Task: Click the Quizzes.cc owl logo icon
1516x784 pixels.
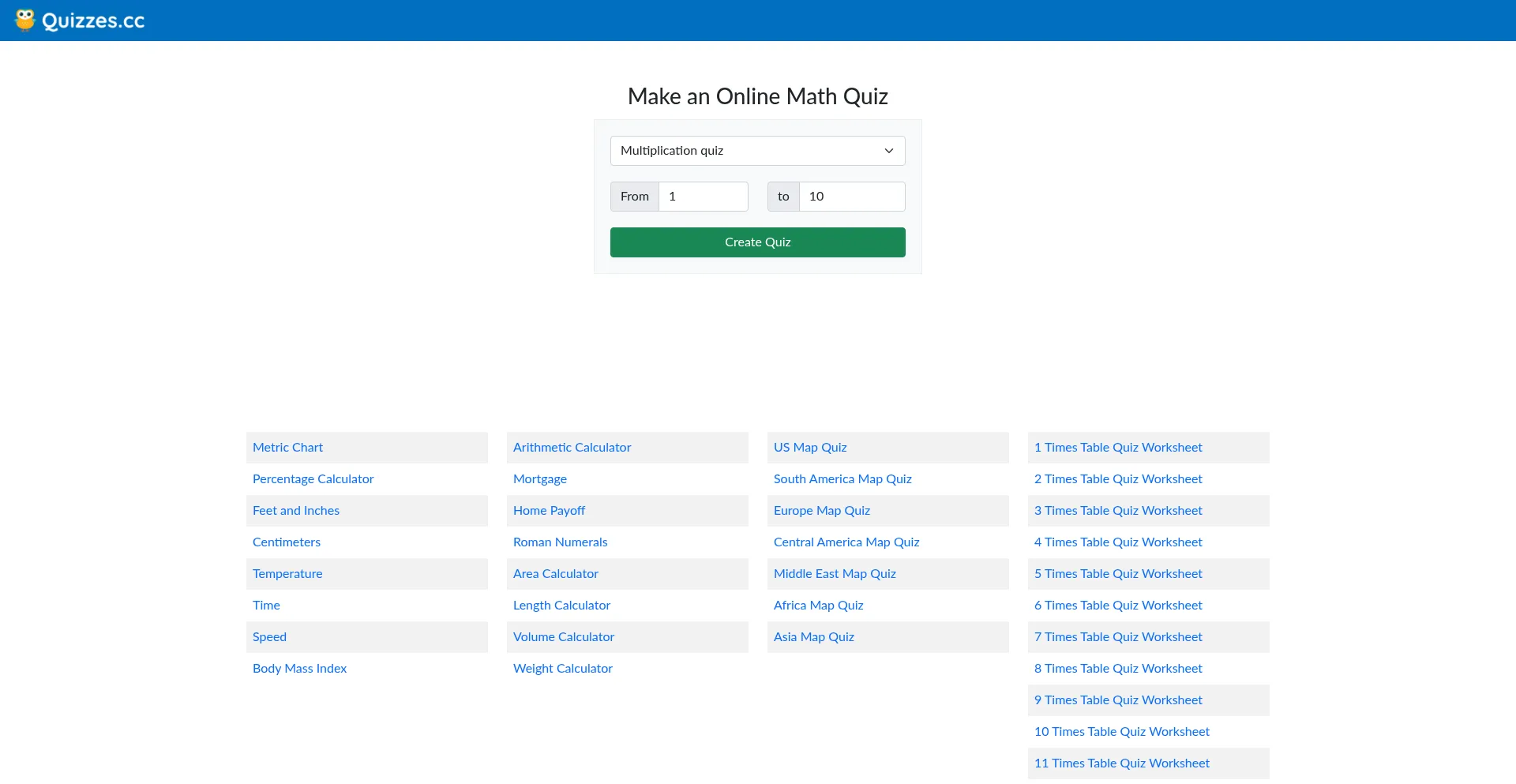Action: [x=25, y=20]
